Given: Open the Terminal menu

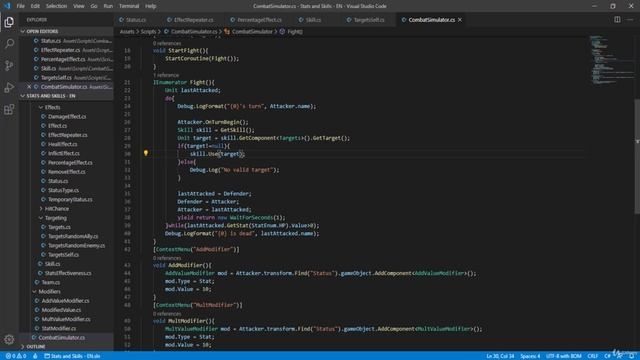Looking at the screenshot, I should 129,6.
